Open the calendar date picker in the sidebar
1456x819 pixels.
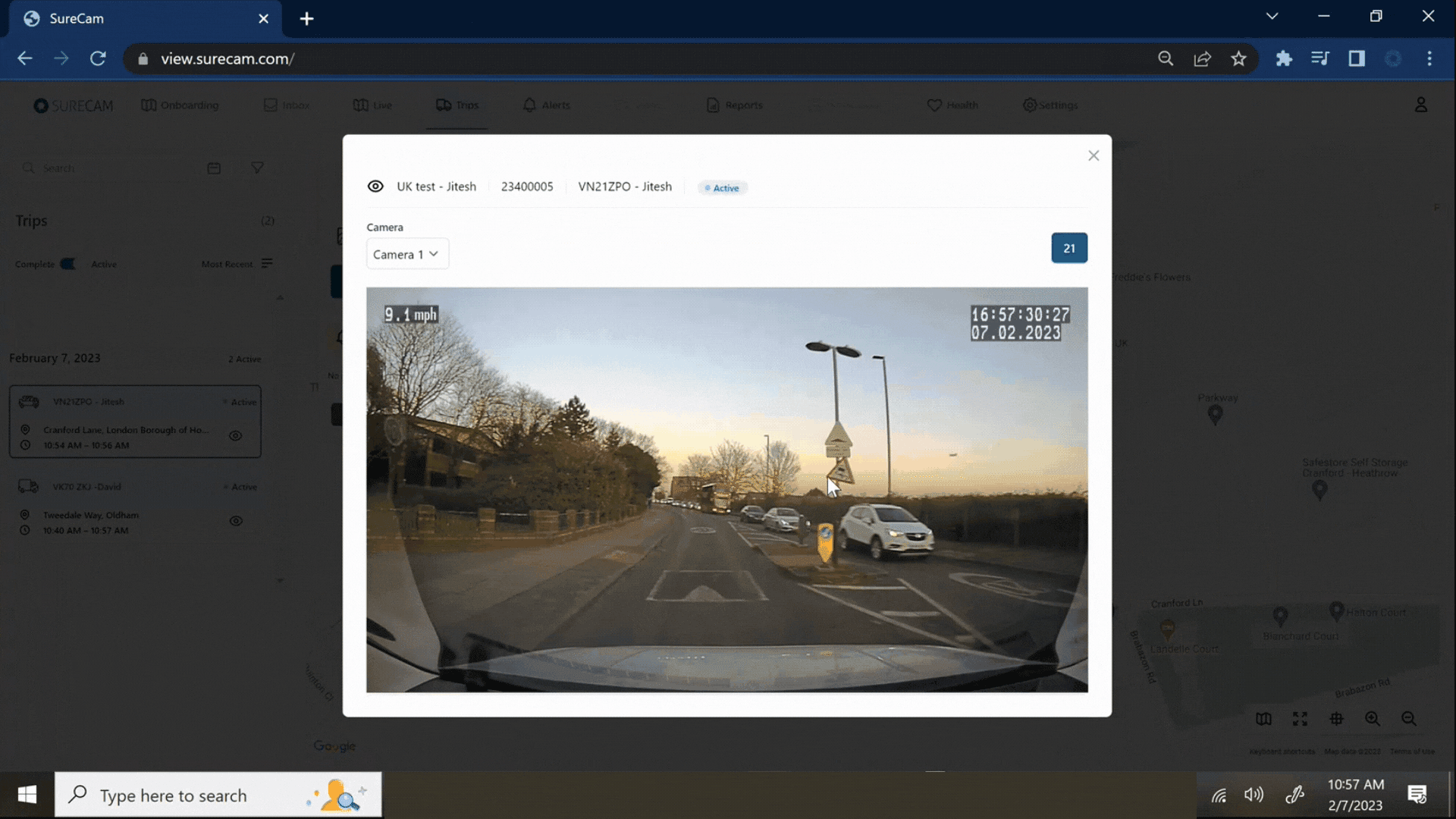[x=215, y=168]
